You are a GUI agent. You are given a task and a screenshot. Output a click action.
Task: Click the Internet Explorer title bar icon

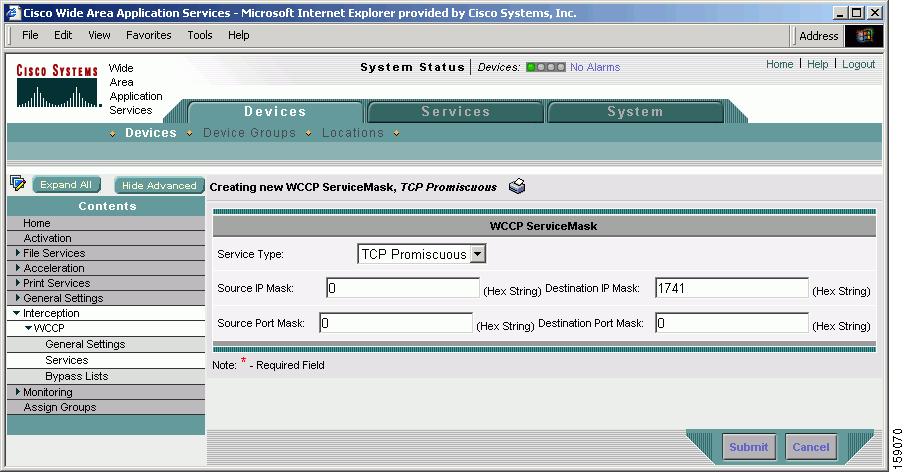[13, 12]
